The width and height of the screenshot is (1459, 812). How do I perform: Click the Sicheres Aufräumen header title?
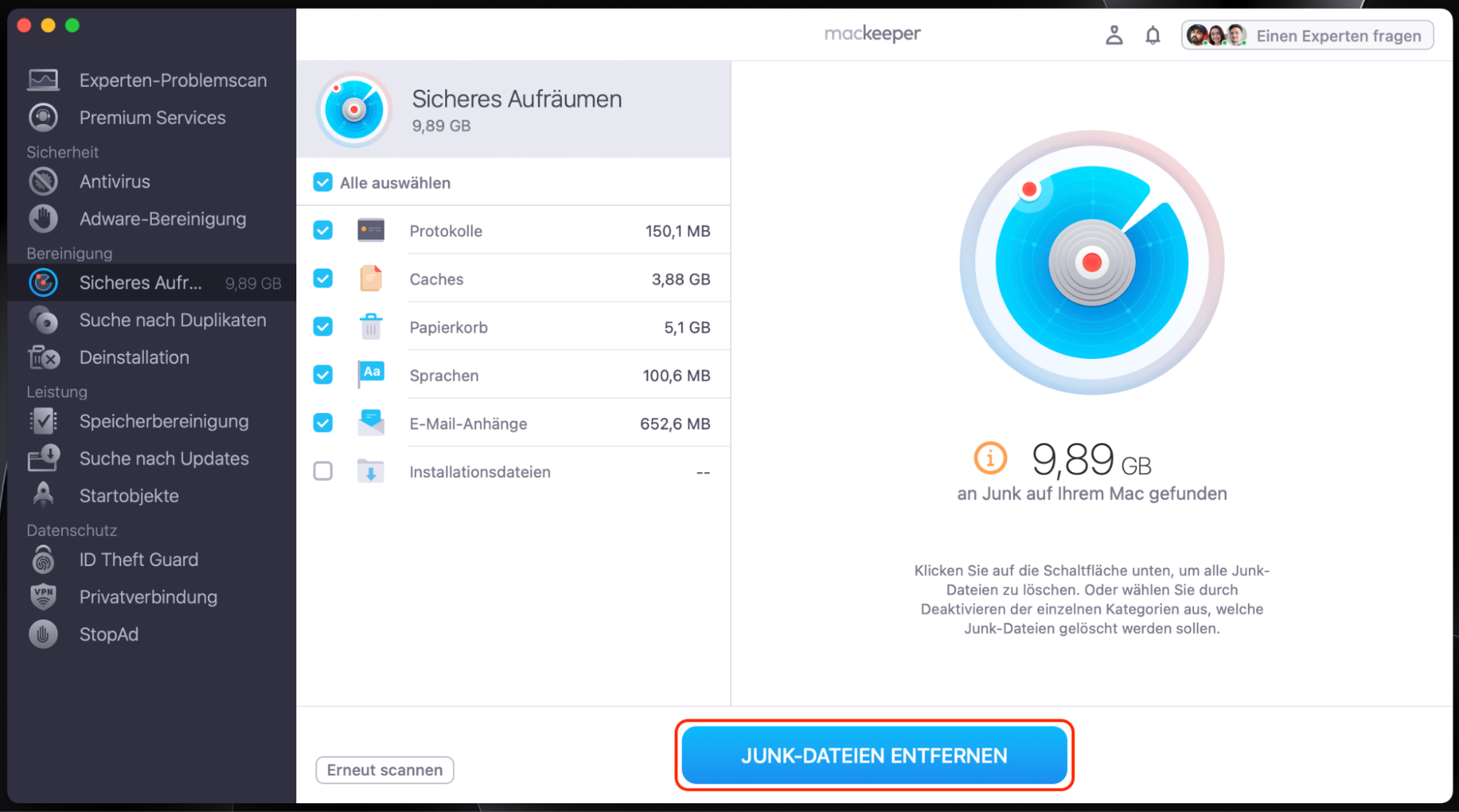(x=517, y=98)
